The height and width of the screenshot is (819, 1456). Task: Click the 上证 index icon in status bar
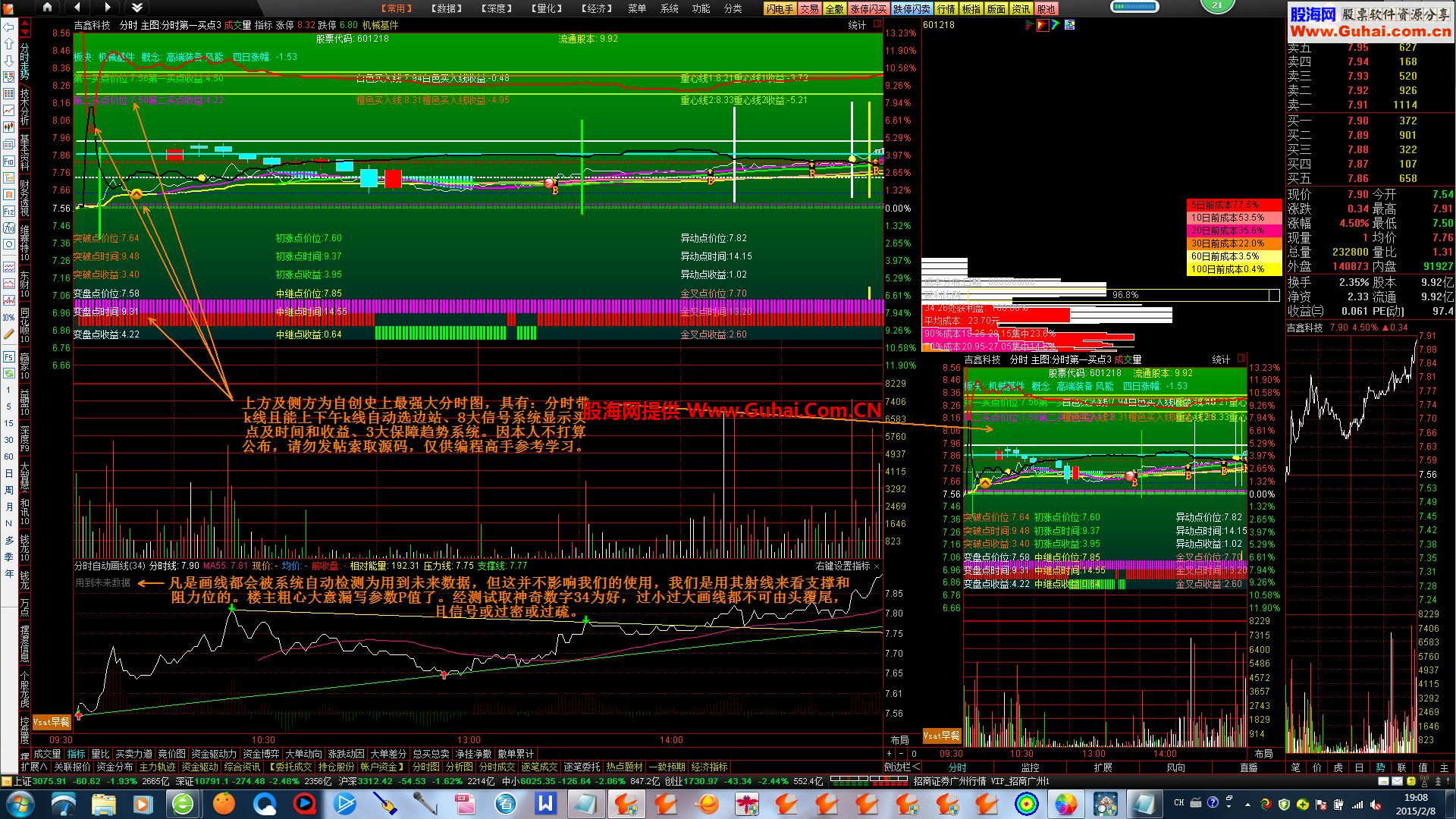pyautogui.click(x=7, y=781)
